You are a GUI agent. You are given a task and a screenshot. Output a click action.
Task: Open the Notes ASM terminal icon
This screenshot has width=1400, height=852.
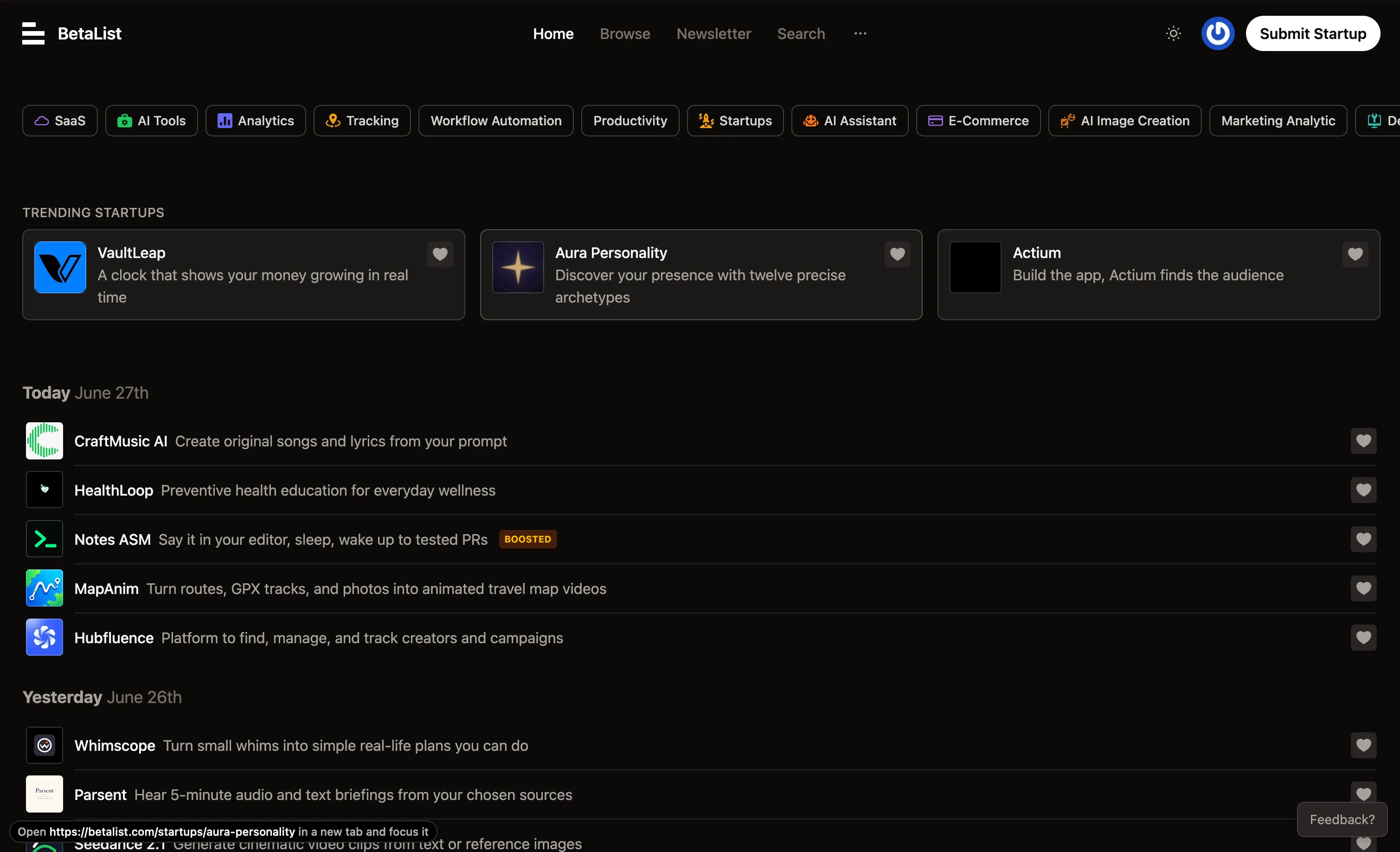pyautogui.click(x=45, y=539)
